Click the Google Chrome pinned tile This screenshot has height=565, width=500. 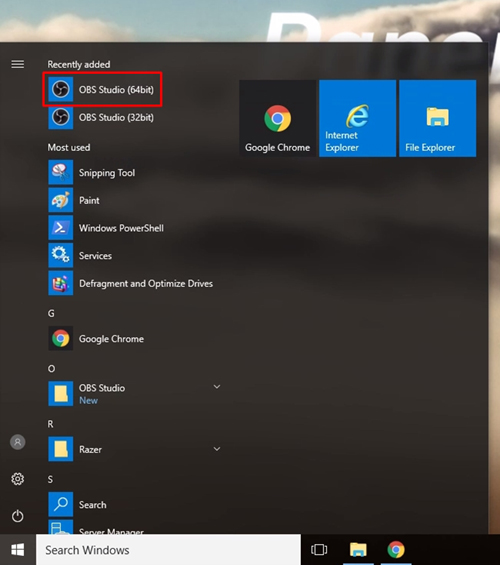(277, 118)
